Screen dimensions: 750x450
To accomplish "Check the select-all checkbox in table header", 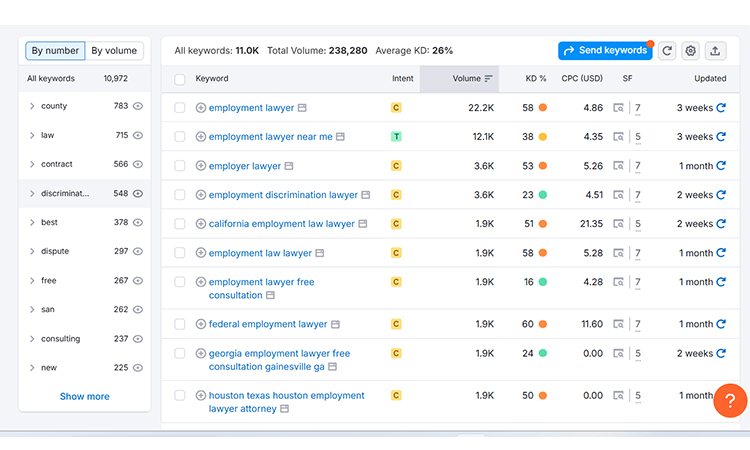I will point(180,79).
